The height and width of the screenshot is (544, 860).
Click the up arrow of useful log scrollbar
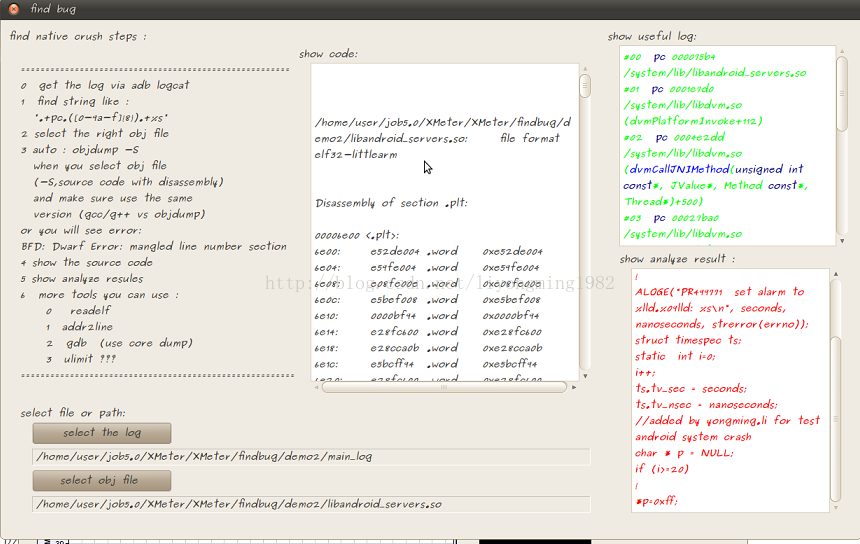point(840,51)
